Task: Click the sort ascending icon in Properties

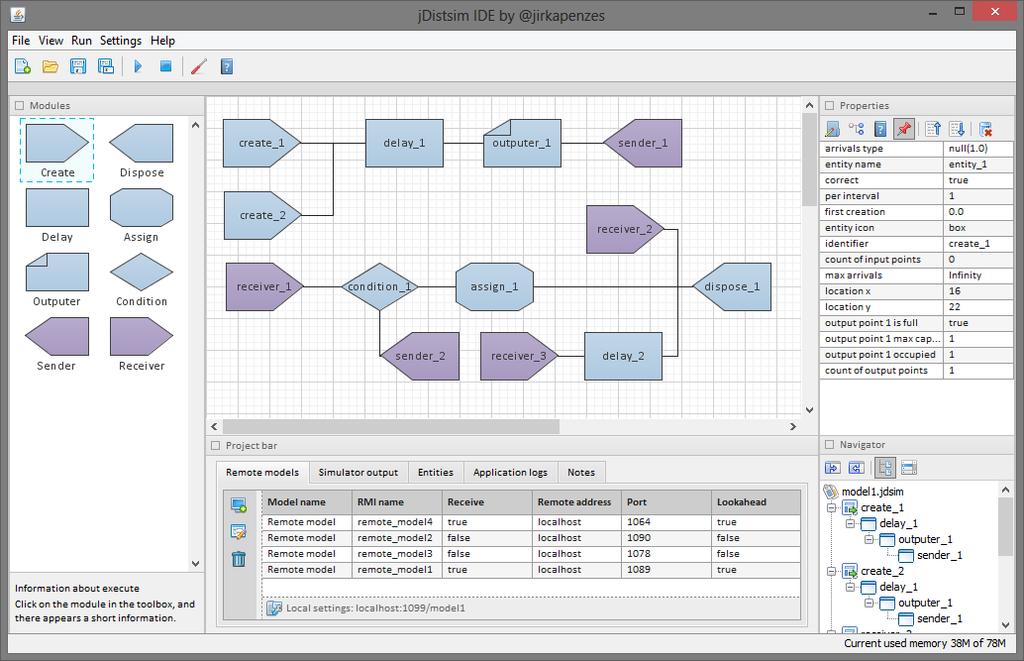Action: click(x=933, y=129)
